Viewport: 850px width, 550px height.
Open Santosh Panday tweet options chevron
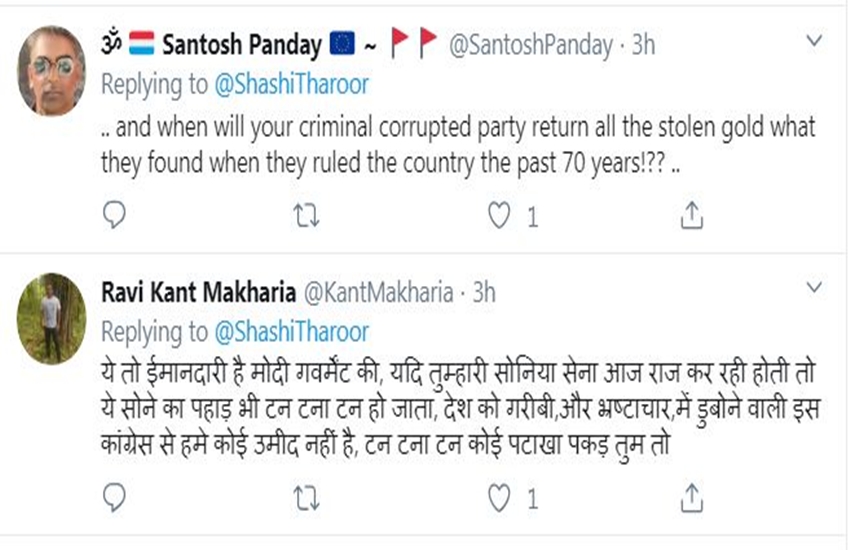click(815, 42)
